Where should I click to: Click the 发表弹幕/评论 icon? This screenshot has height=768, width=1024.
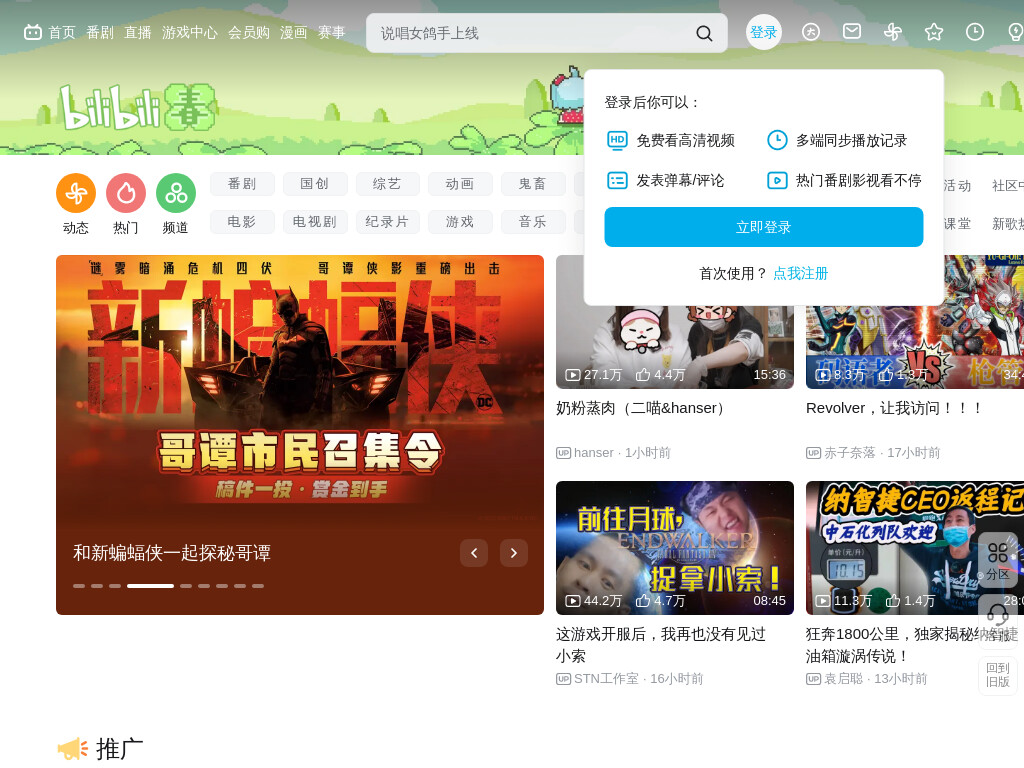(617, 180)
